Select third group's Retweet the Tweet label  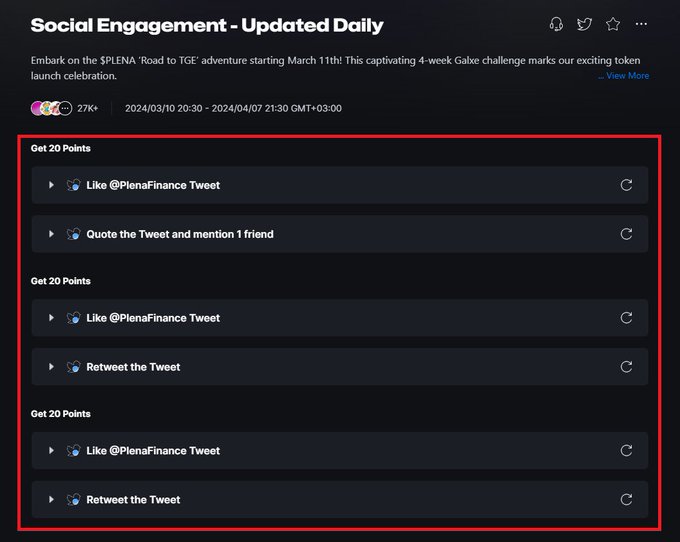[133, 500]
